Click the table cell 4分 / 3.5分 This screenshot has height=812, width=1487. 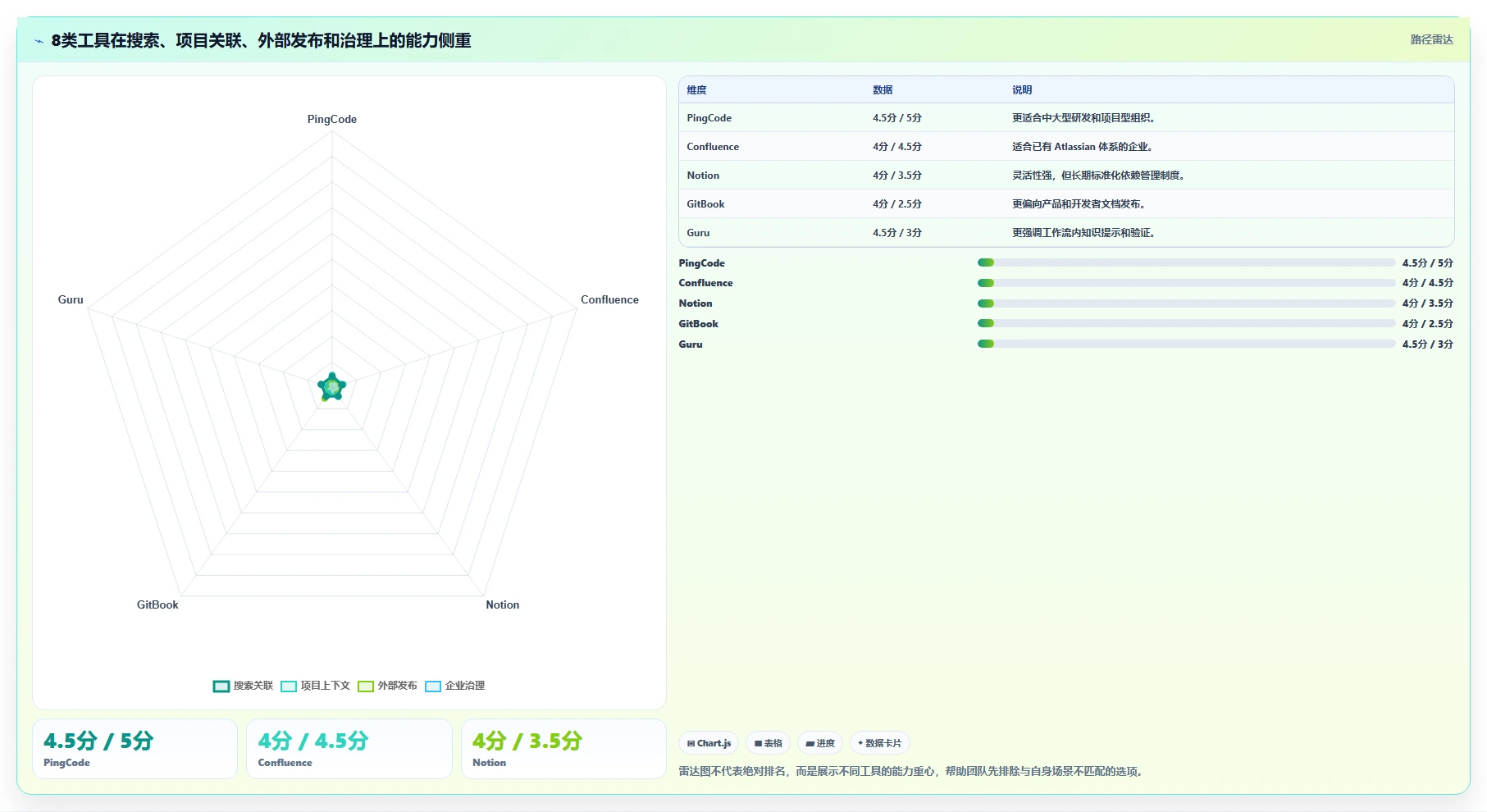coord(897,176)
